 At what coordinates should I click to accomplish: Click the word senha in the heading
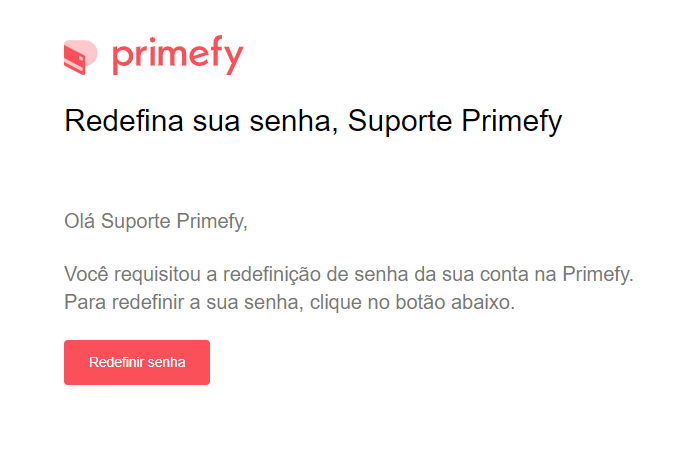(291, 121)
